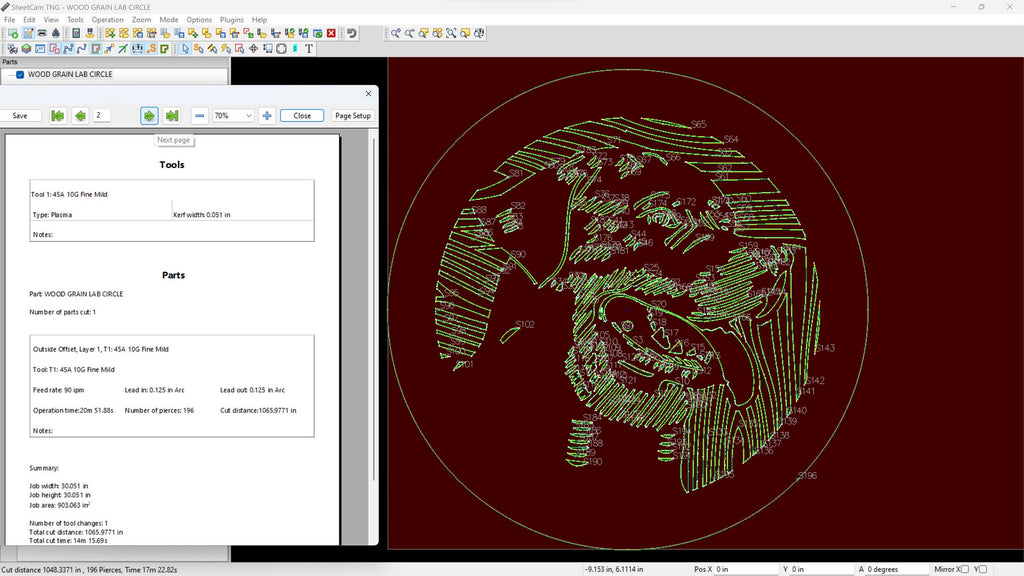Viewport: 1024px width, 576px height.
Task: Click the run post processor icon with green arrow
Action: click(12, 33)
